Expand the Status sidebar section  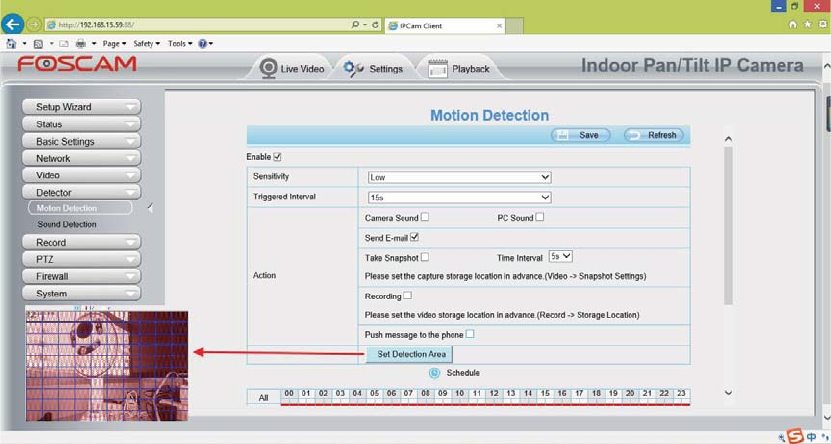(x=81, y=124)
